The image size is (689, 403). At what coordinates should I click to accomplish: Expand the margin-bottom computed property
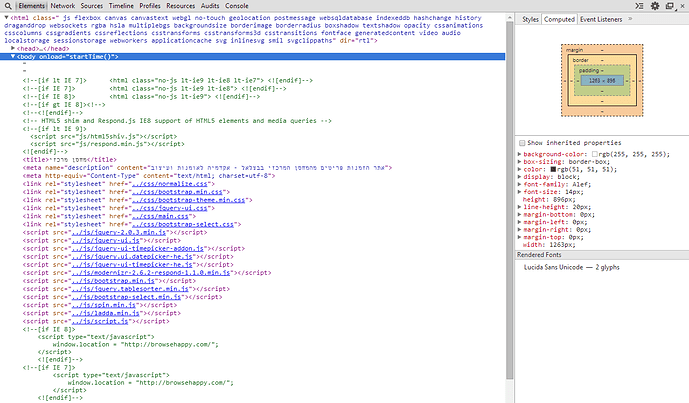tap(519, 214)
